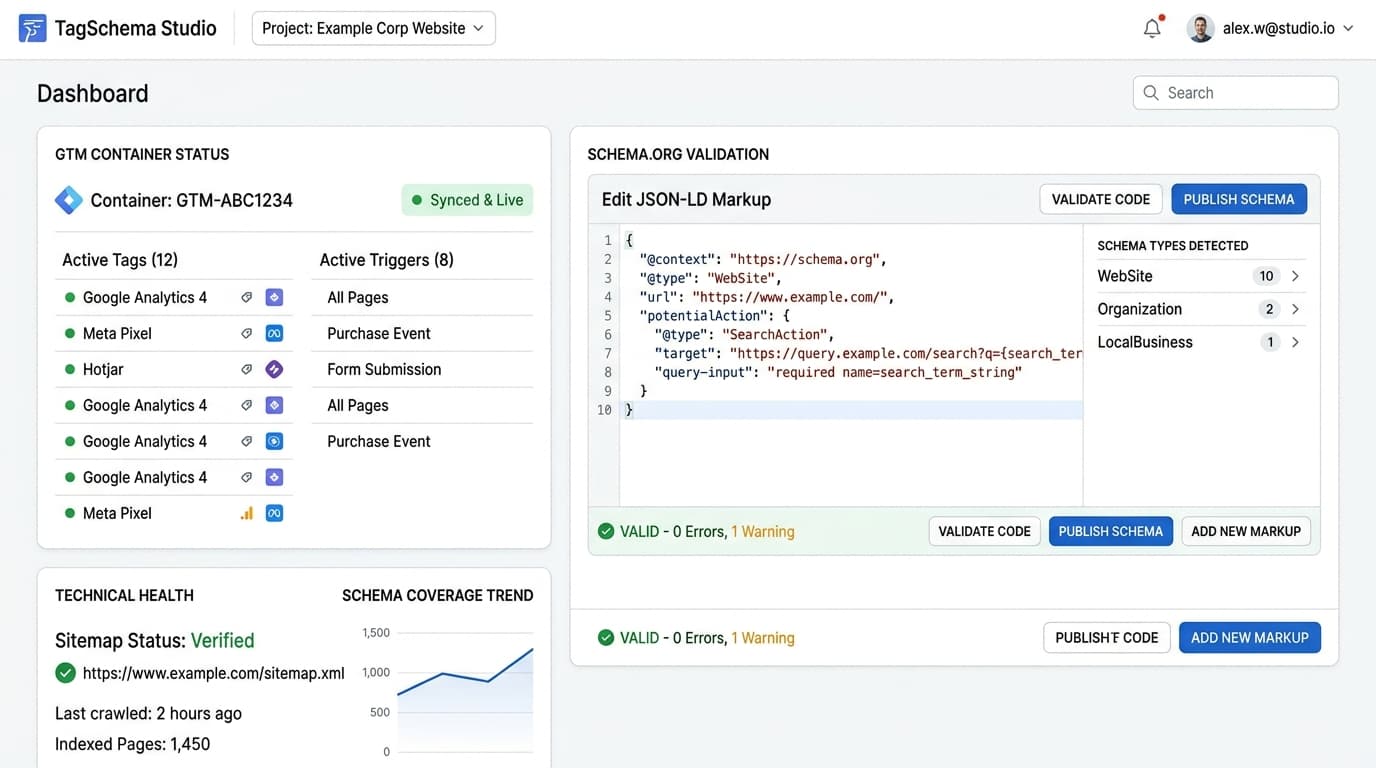Open the alex.w@studio.io account menu chevron
The width and height of the screenshot is (1376, 768).
(1348, 28)
